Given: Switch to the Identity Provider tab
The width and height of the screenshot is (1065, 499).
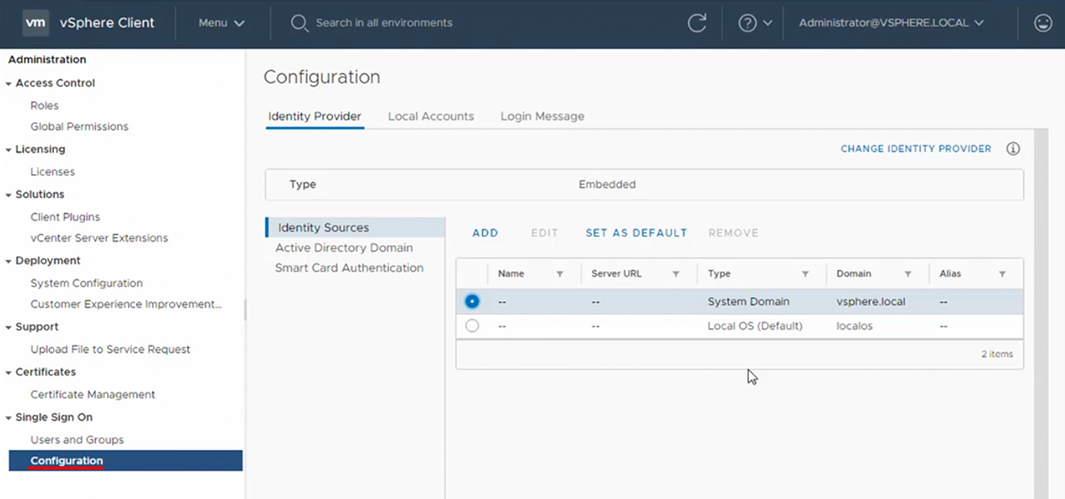Looking at the screenshot, I should point(314,116).
